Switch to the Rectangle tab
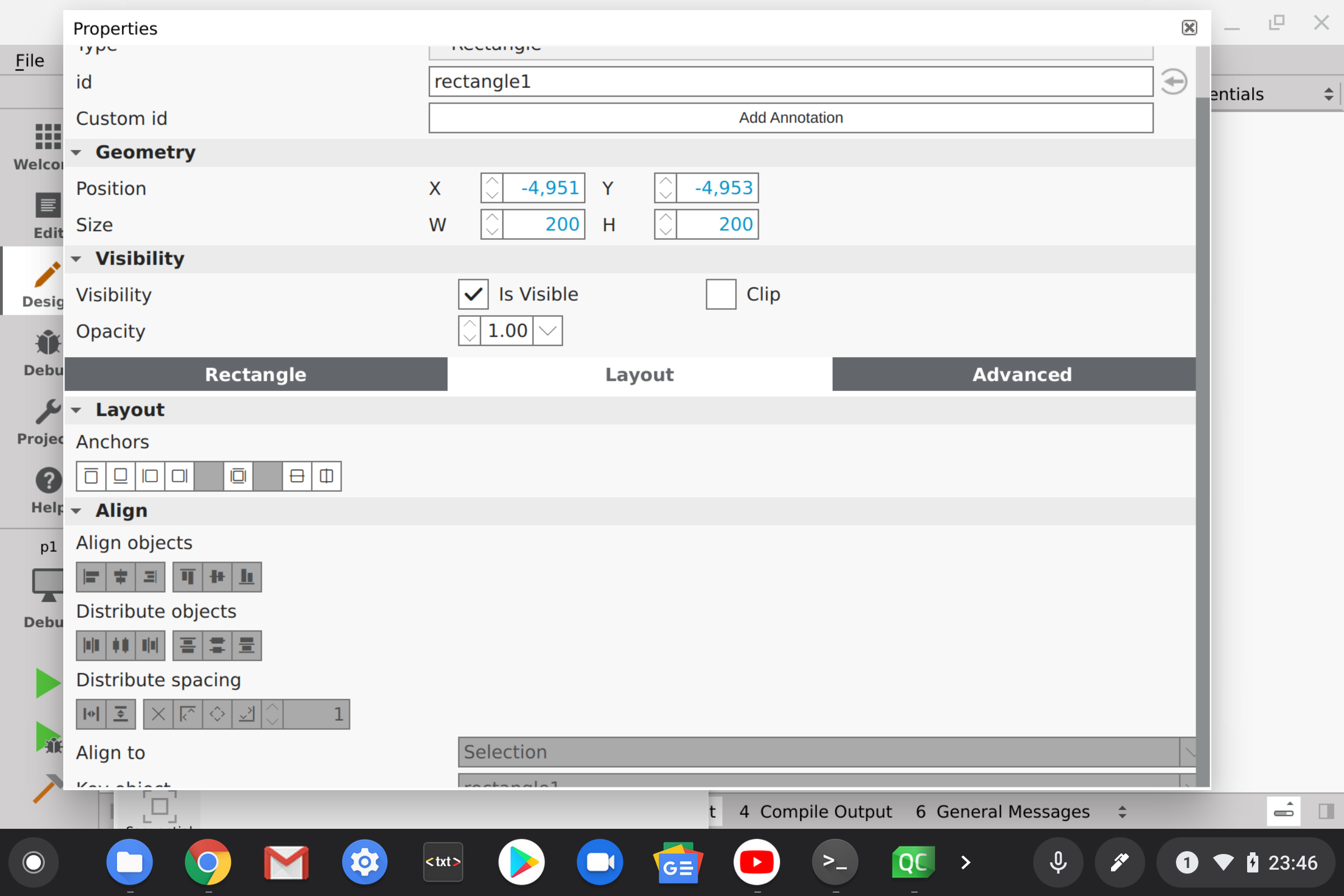This screenshot has width=1344, height=896. pos(255,374)
